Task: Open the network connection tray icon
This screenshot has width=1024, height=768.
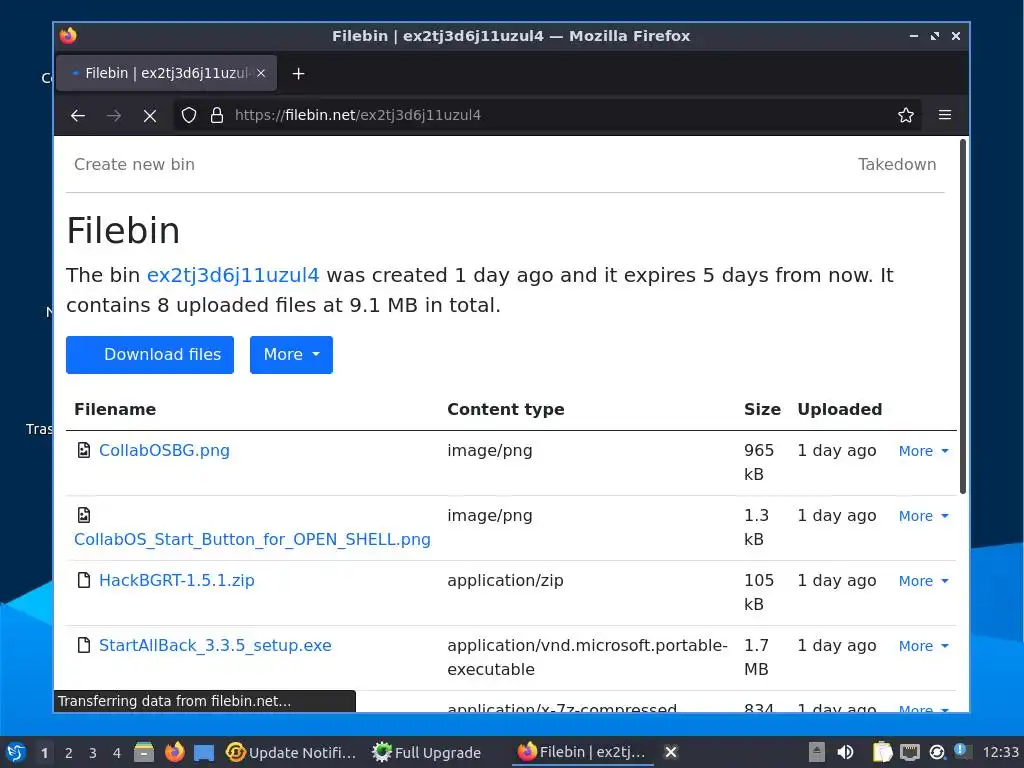Action: pyautogui.click(x=910, y=753)
